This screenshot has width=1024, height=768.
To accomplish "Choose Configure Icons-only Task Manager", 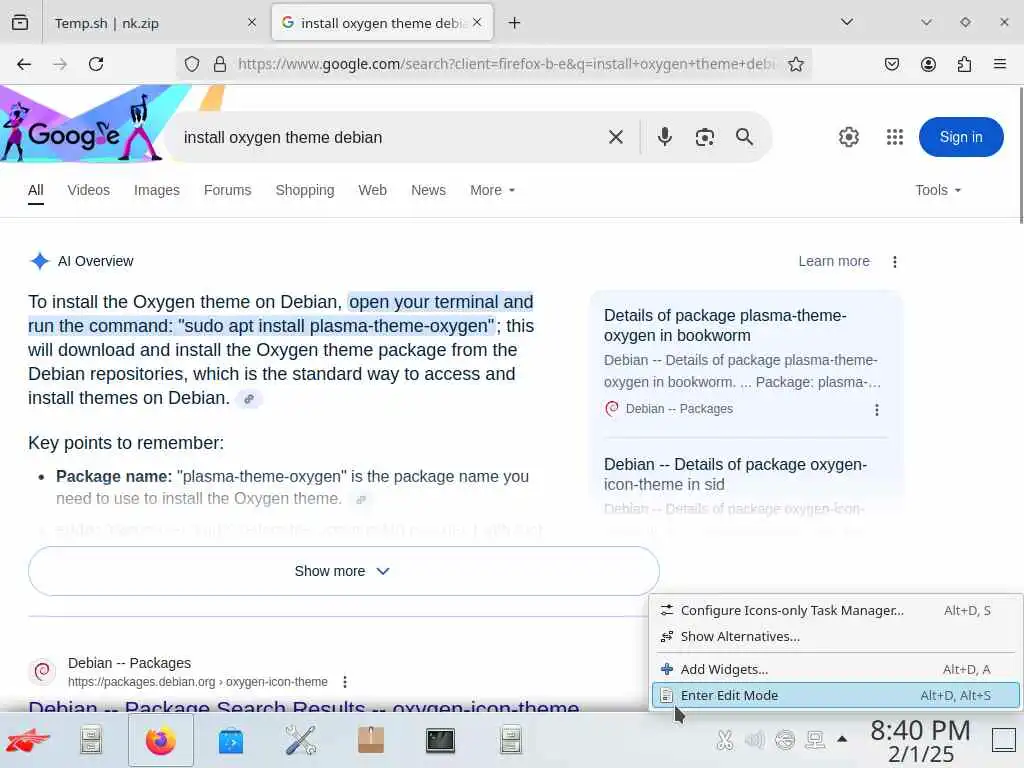I will 836,611.
